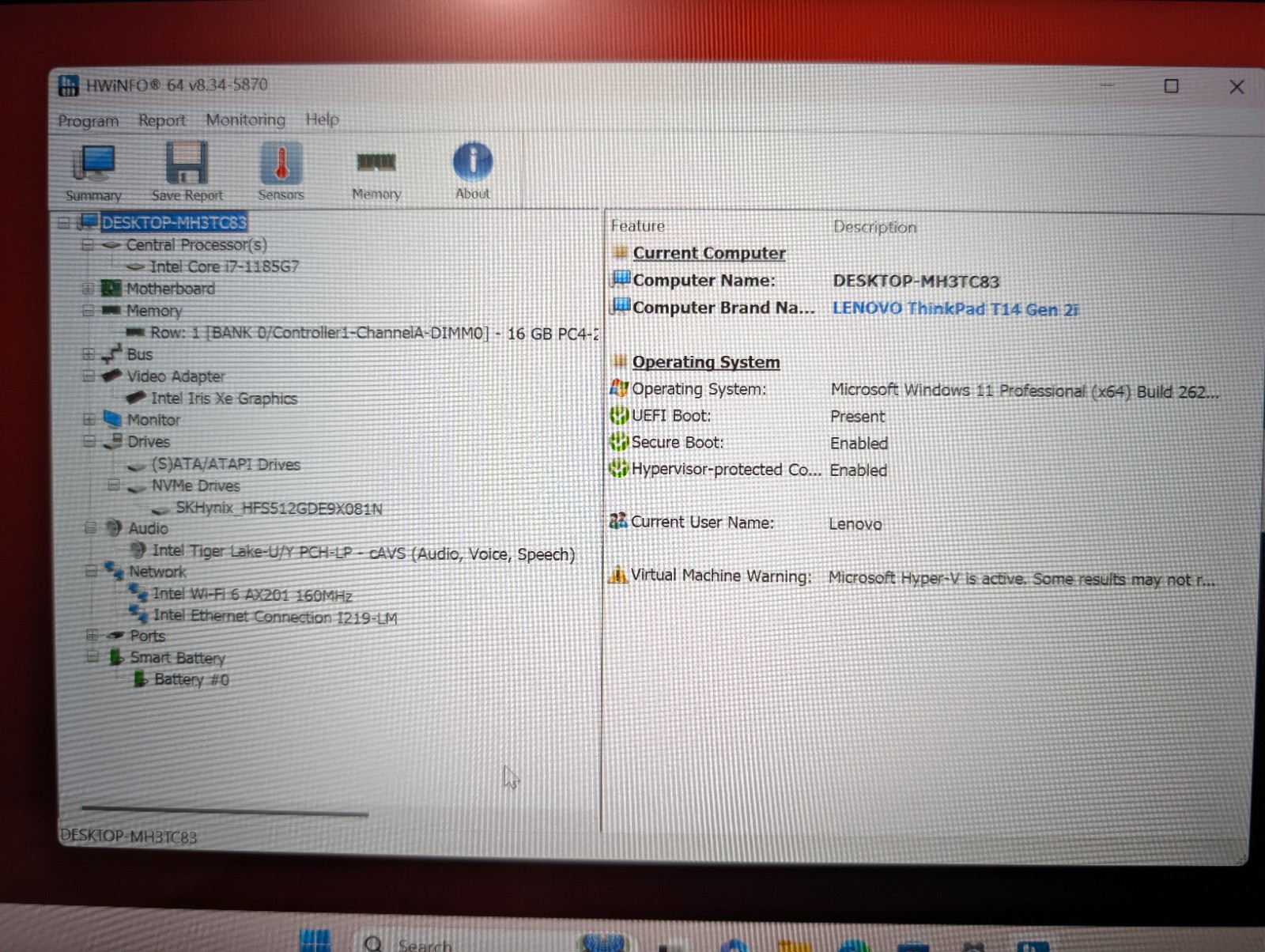Collapse the Memory tree node
Viewport: 1265px width, 952px height.
click(x=89, y=311)
